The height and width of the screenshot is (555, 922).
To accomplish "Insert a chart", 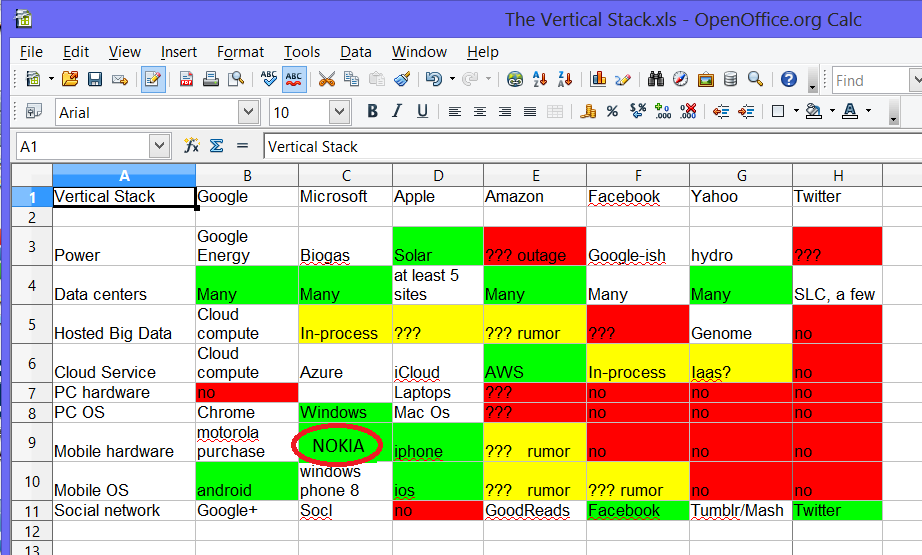I will pos(598,79).
